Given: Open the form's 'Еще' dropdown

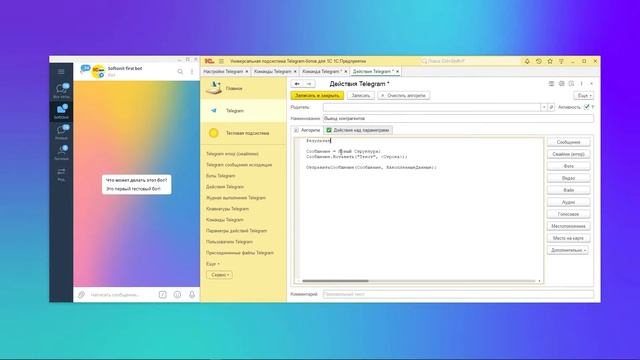Looking at the screenshot, I should (584, 96).
